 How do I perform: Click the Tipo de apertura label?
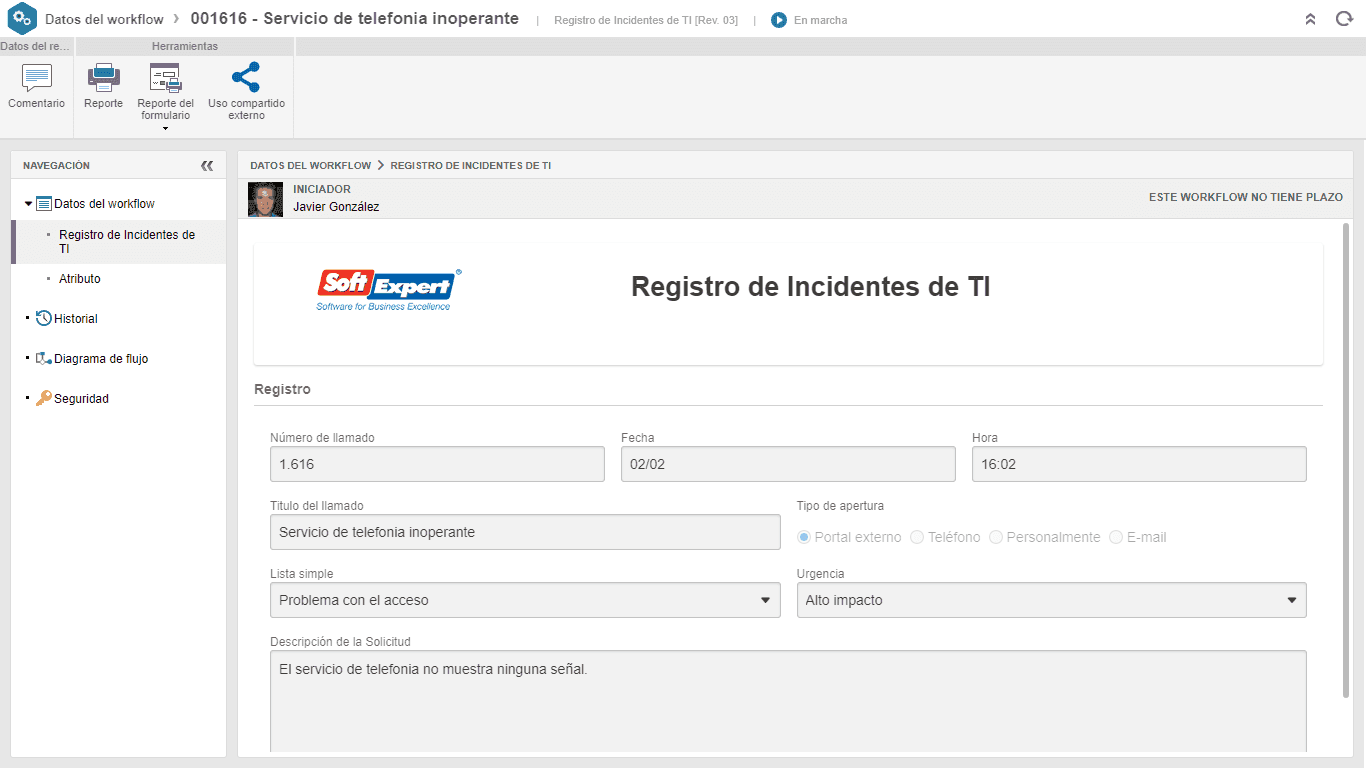[840, 506]
